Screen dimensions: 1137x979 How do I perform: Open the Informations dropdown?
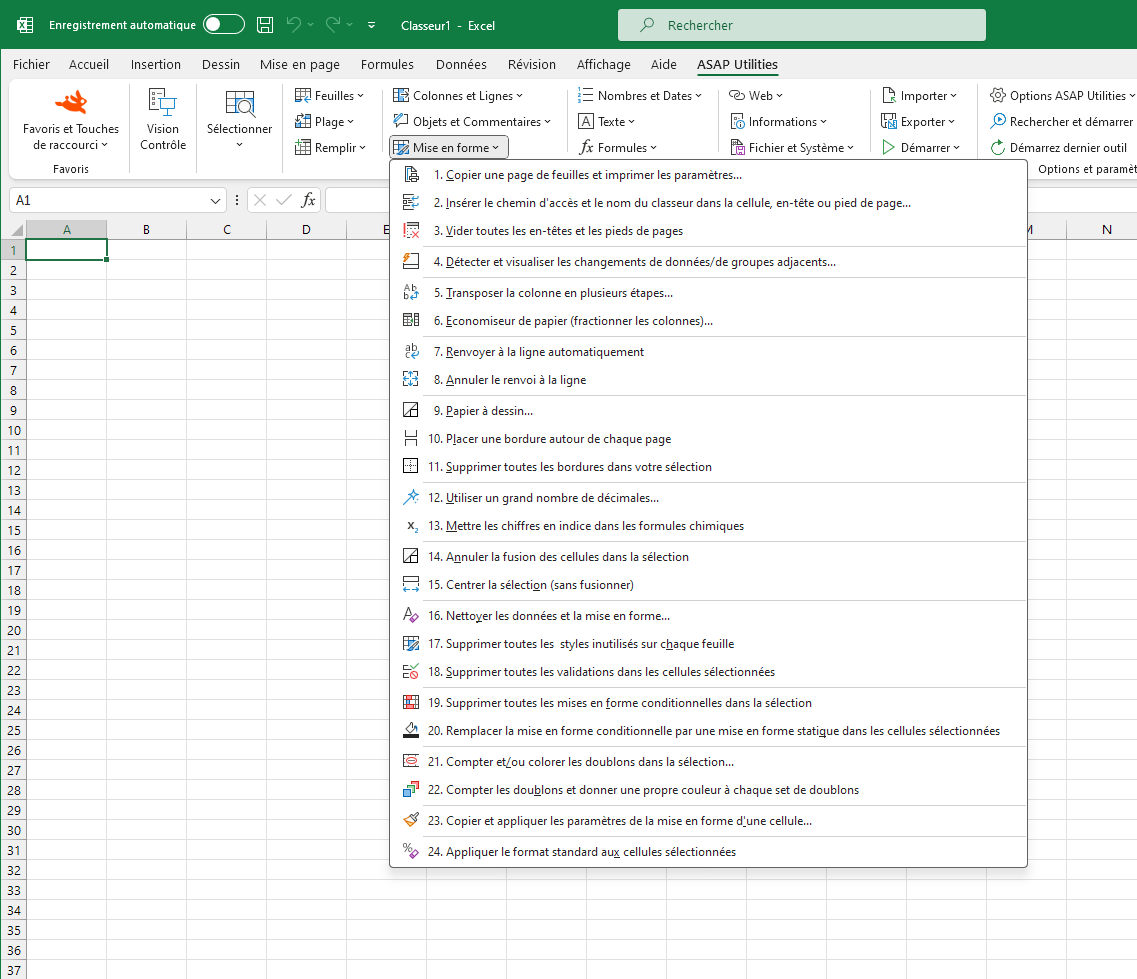(778, 122)
